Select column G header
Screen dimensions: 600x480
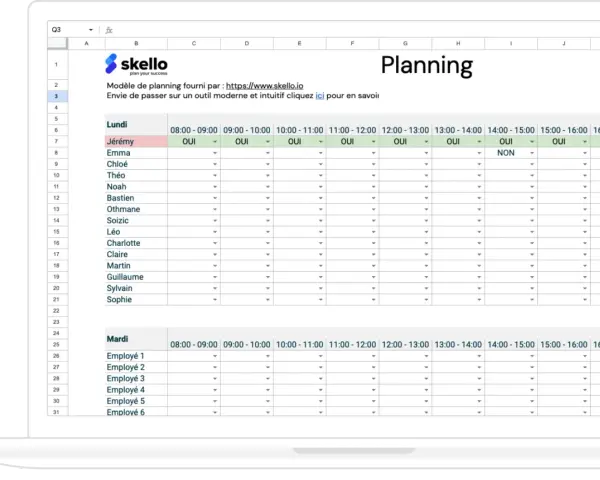[405, 43]
